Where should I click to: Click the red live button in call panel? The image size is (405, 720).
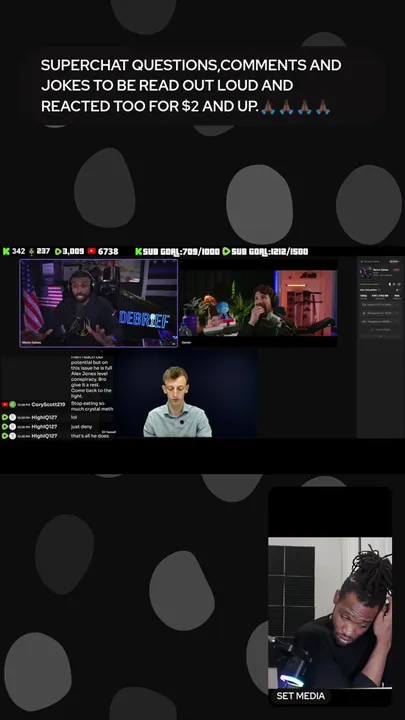pyautogui.click(x=396, y=270)
